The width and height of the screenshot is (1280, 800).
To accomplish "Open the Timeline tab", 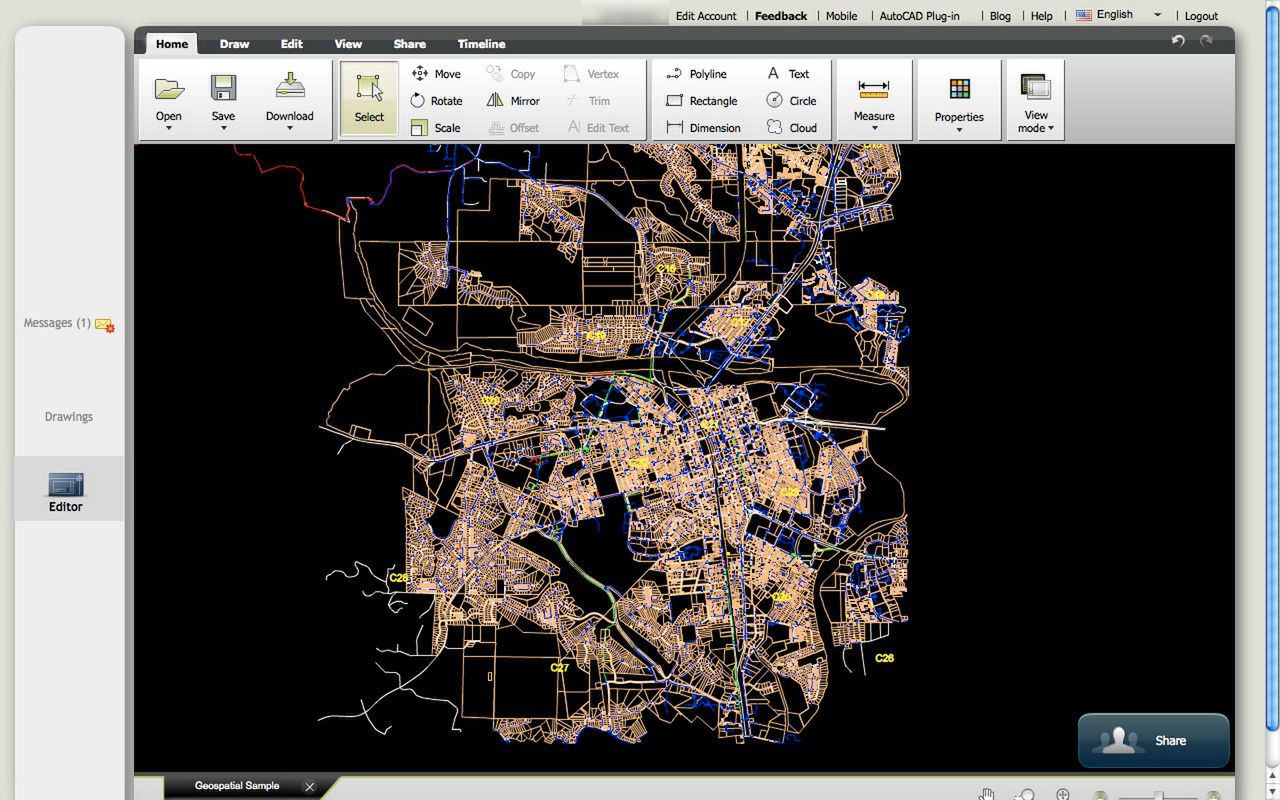I will click(x=481, y=43).
